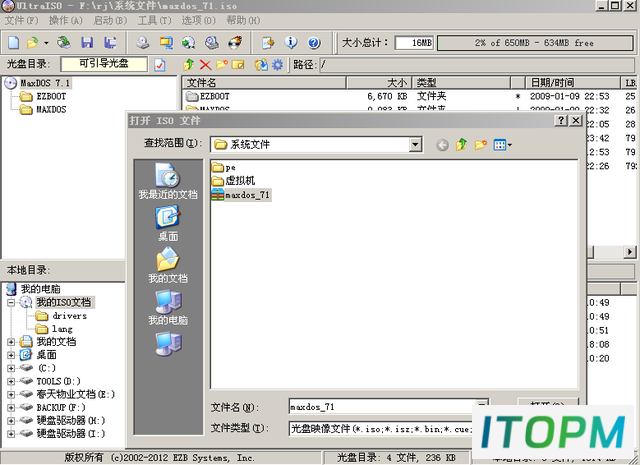
Task: Click the 大小总计 16MB field
Action: coord(414,43)
